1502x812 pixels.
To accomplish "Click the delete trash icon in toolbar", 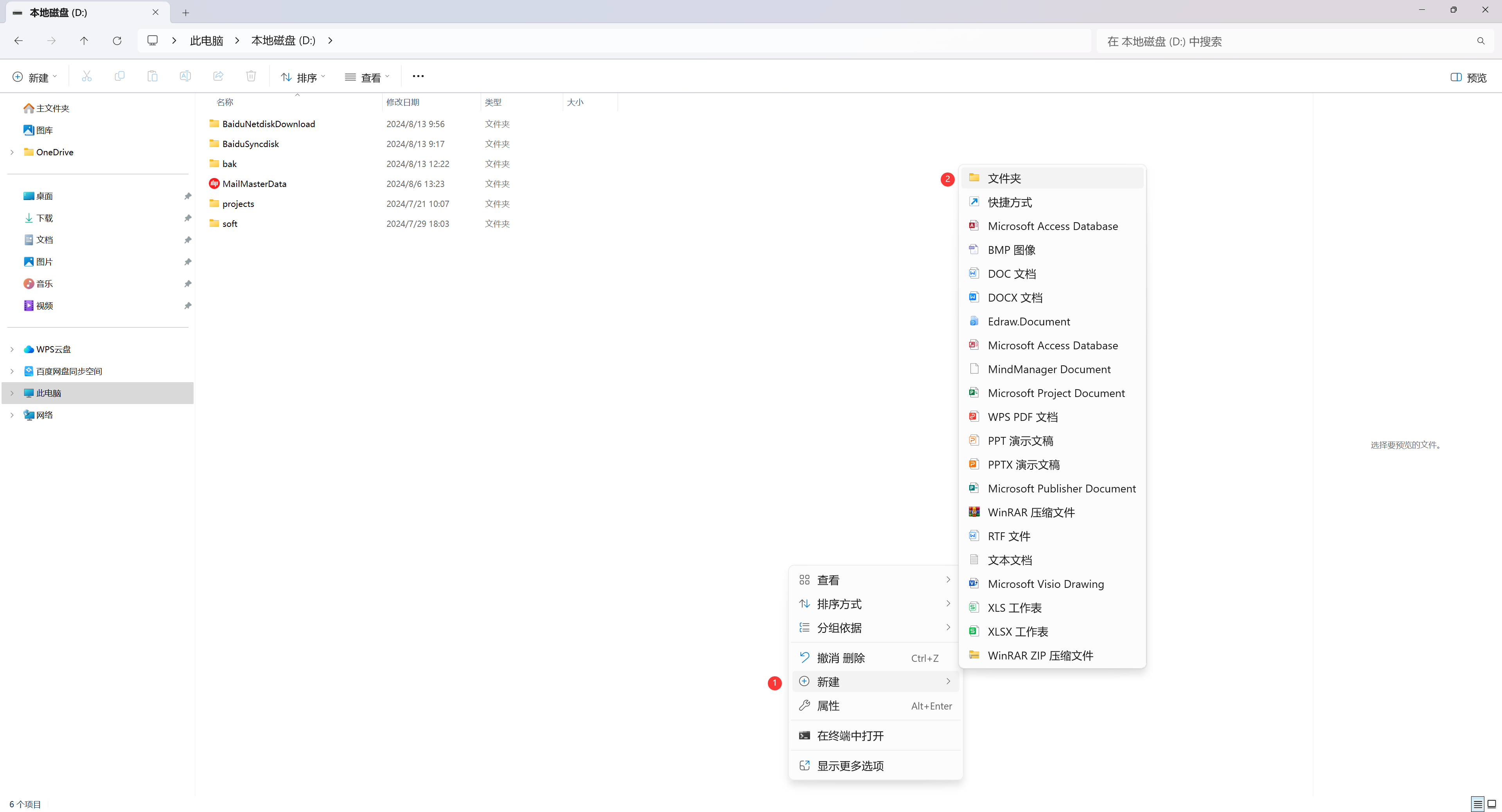I will tap(251, 76).
